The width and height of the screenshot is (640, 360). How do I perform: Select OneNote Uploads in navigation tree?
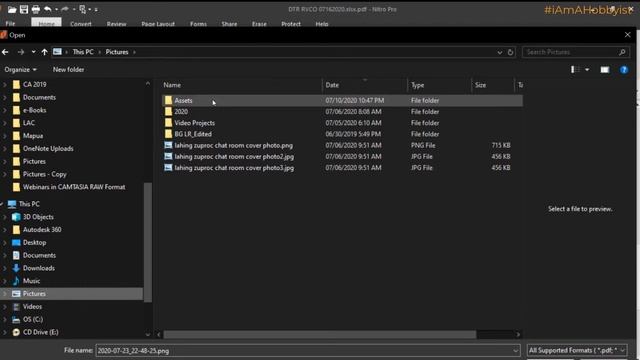coord(48,149)
